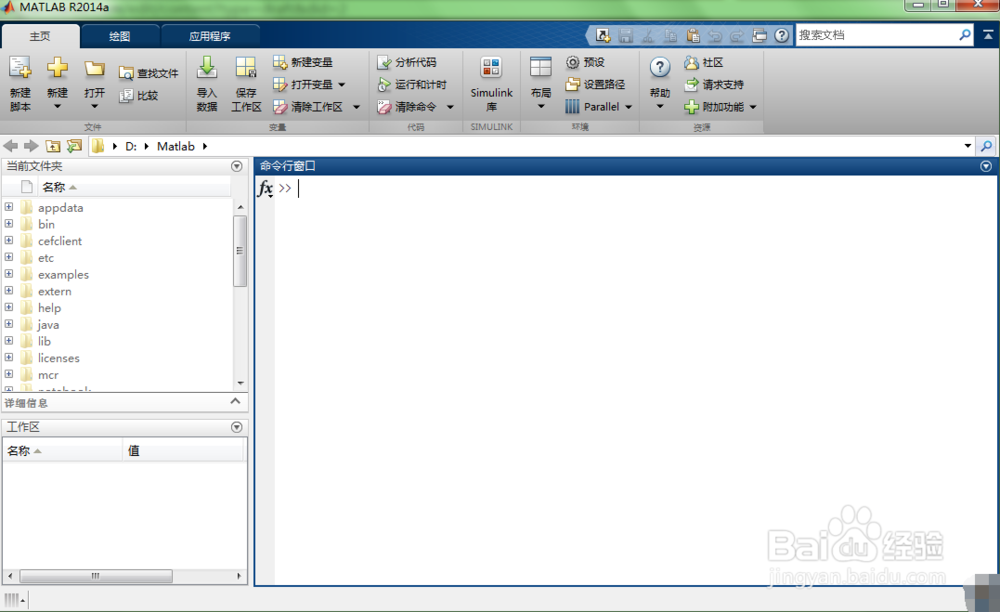The image size is (1000, 612).
Task: Click the 新建脚本 (New Script) icon
Action: point(20,68)
